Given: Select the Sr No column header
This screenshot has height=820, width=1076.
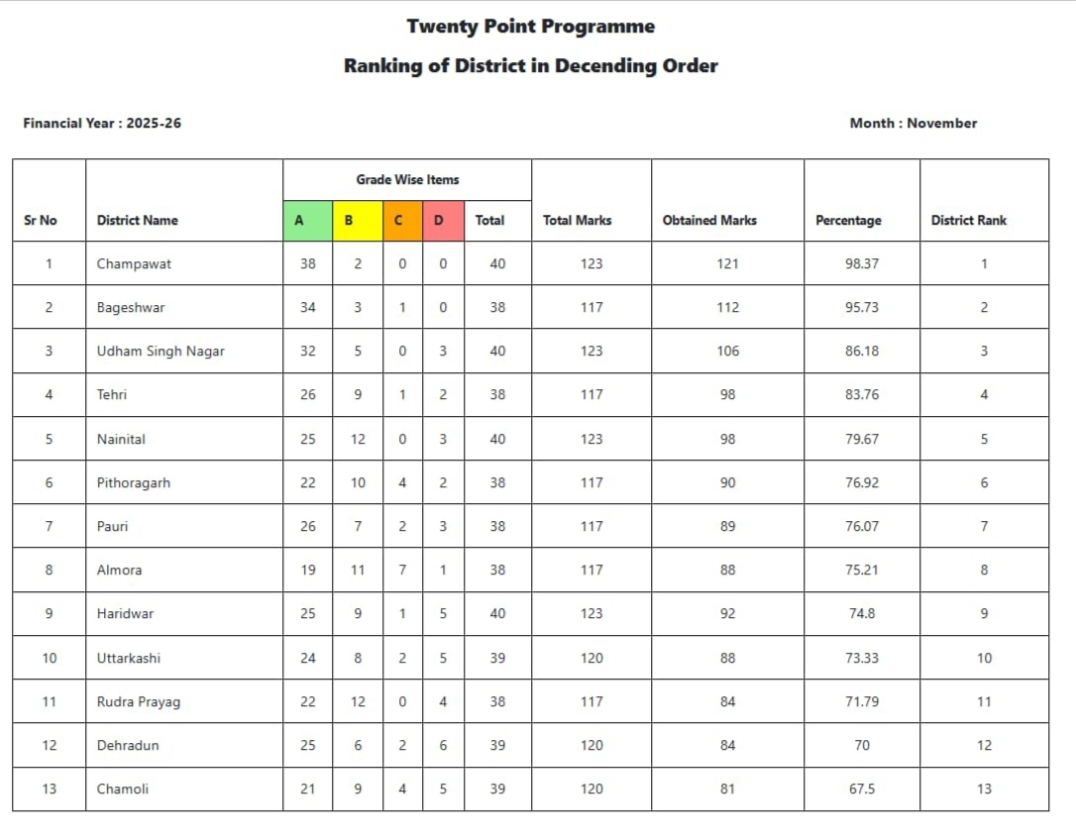Looking at the screenshot, I should tap(40, 220).
